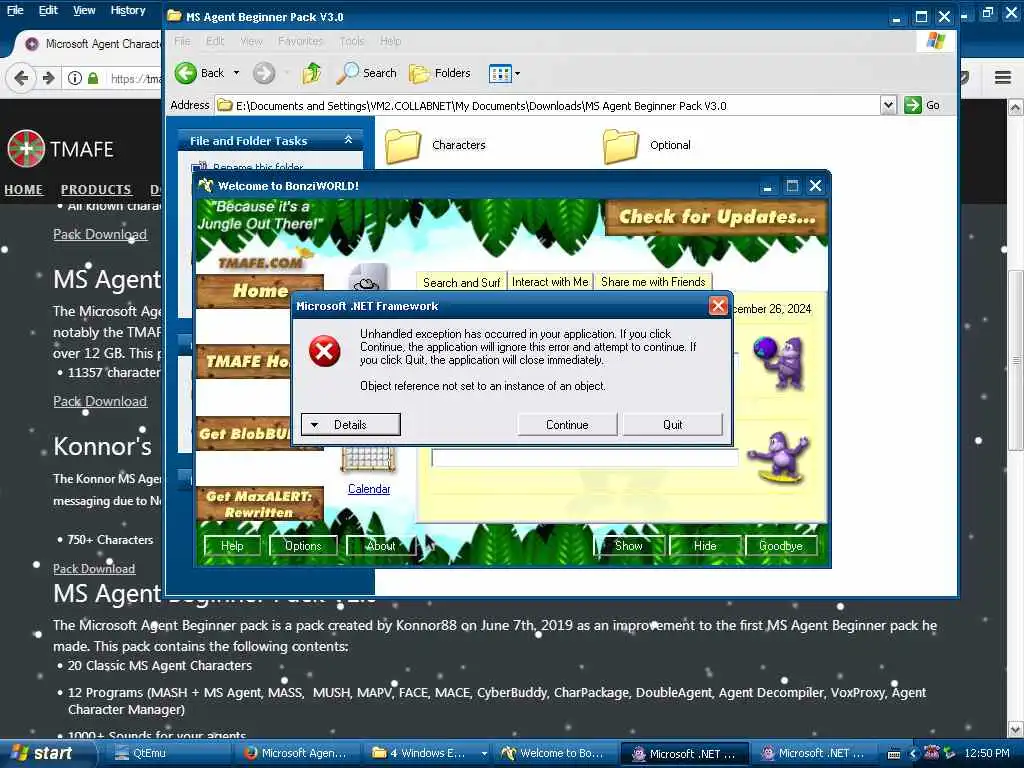Image resolution: width=1024 pixels, height=768 pixels.
Task: Close the Microsoft .NET Framework dialog
Action: tap(718, 306)
